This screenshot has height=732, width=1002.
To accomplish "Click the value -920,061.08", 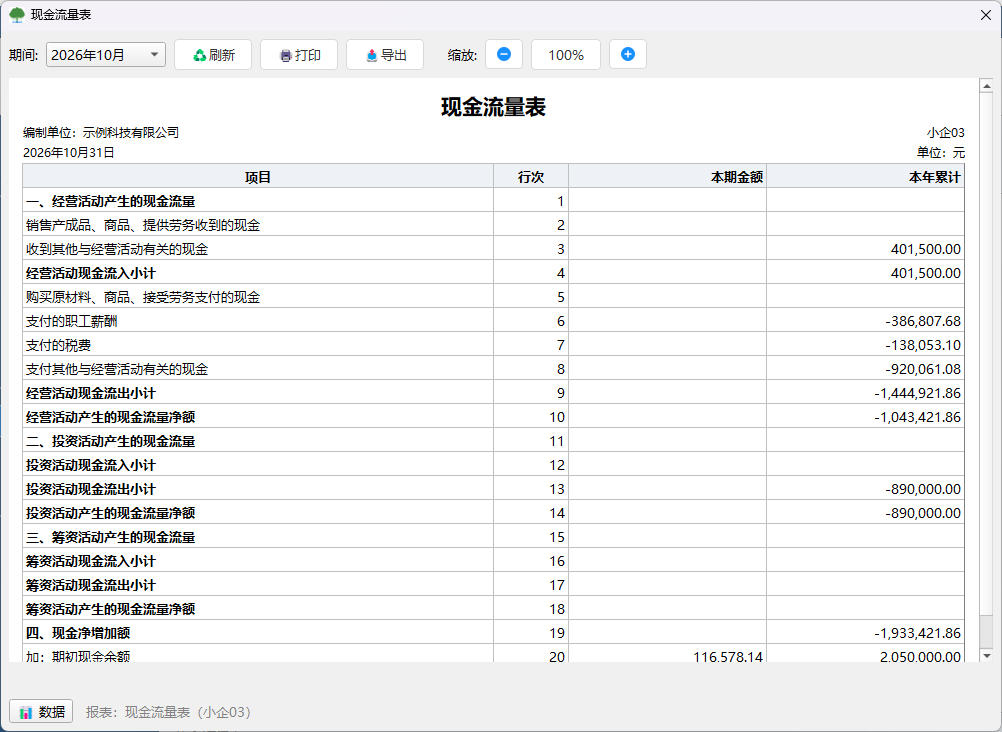I will point(923,369).
